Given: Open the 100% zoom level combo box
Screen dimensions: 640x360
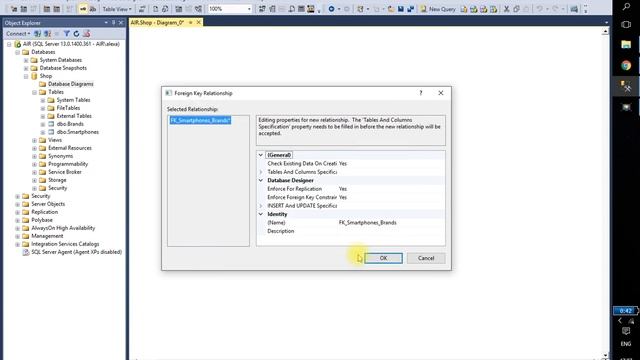Looking at the screenshot, I should pos(230,9).
